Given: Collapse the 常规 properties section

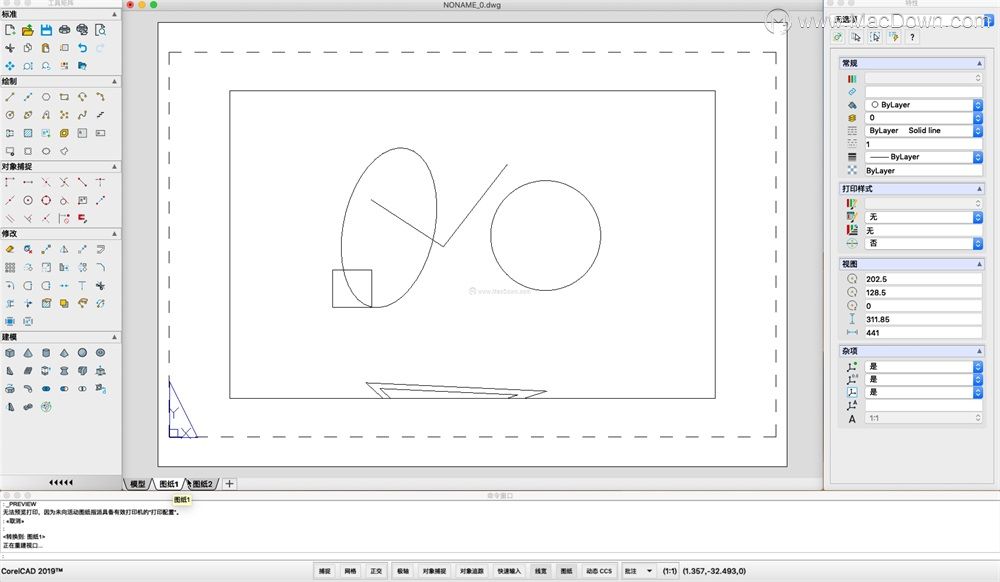Looking at the screenshot, I should pos(979,63).
